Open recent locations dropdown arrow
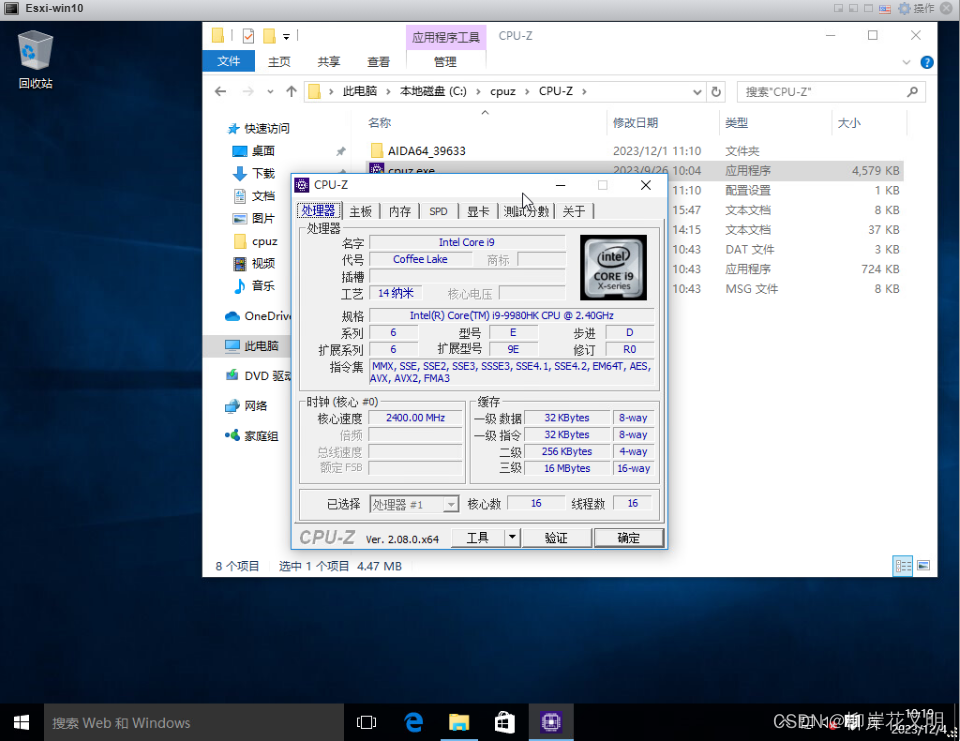 (x=270, y=92)
